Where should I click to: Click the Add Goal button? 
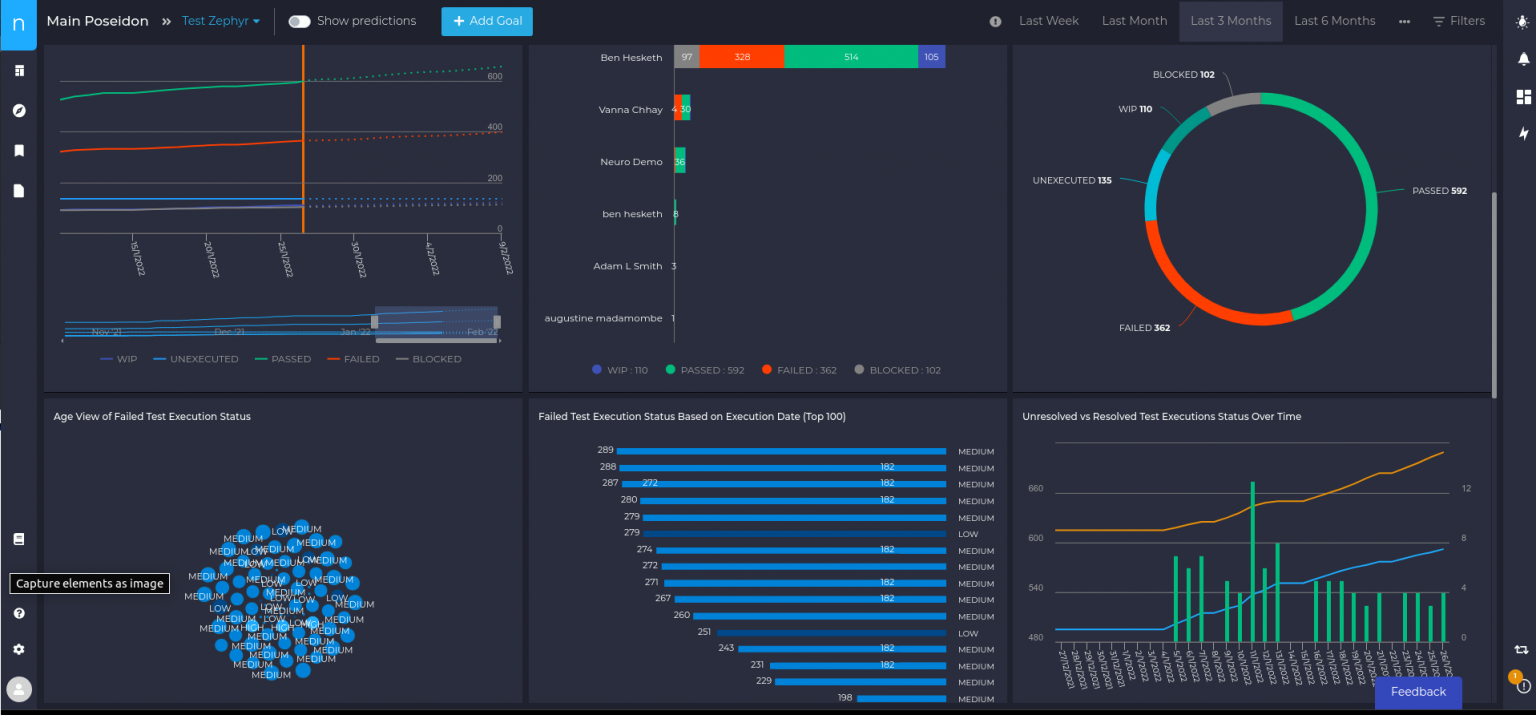(487, 20)
